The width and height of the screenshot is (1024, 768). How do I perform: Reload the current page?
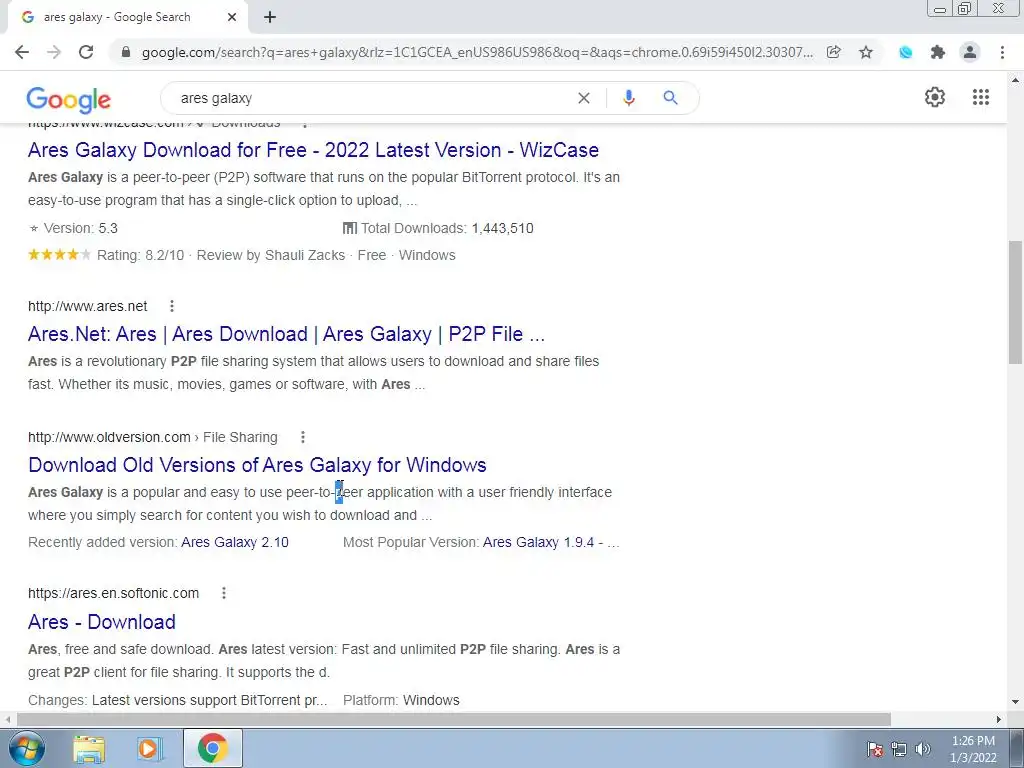[86, 52]
